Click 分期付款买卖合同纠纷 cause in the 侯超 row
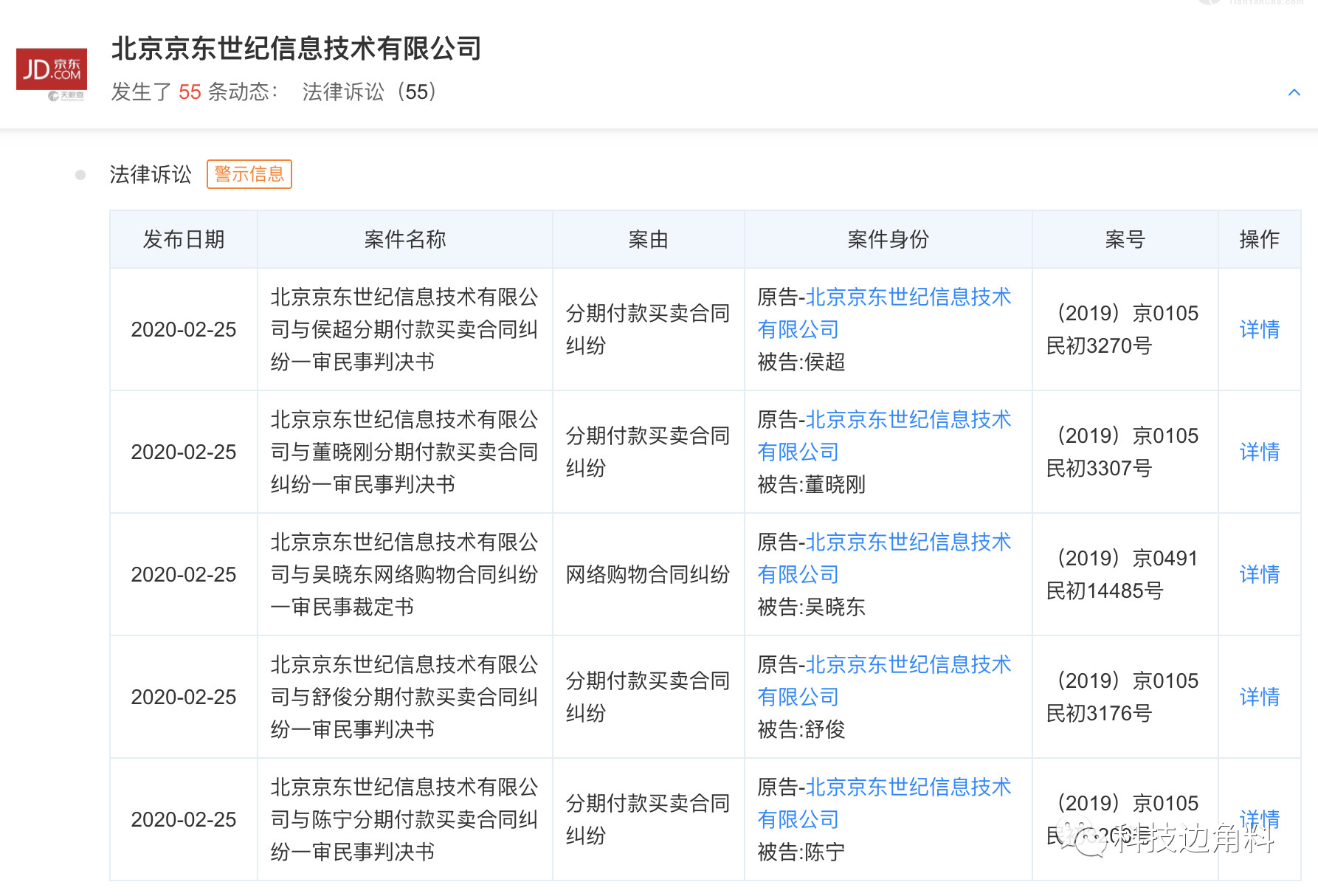The width and height of the screenshot is (1318, 896). [648, 329]
